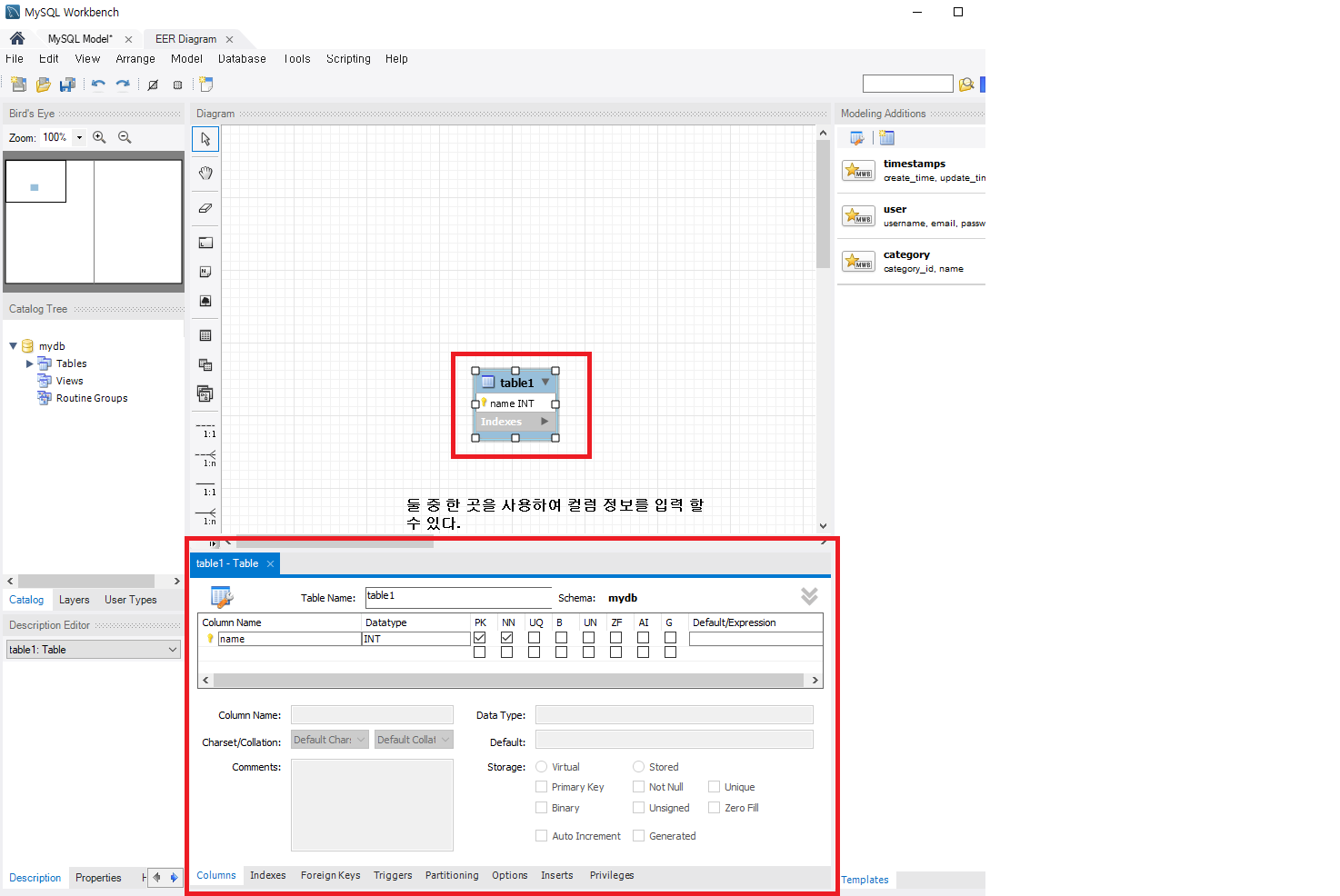
Task: Click the double chevron to collapse table header
Action: pos(809,596)
